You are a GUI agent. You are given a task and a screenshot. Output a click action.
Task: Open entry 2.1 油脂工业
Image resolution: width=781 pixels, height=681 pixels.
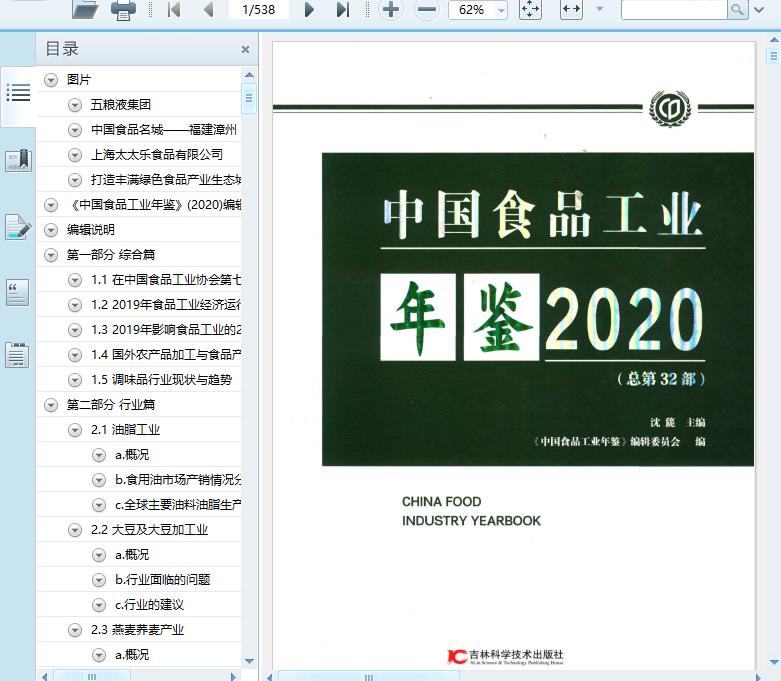point(125,430)
